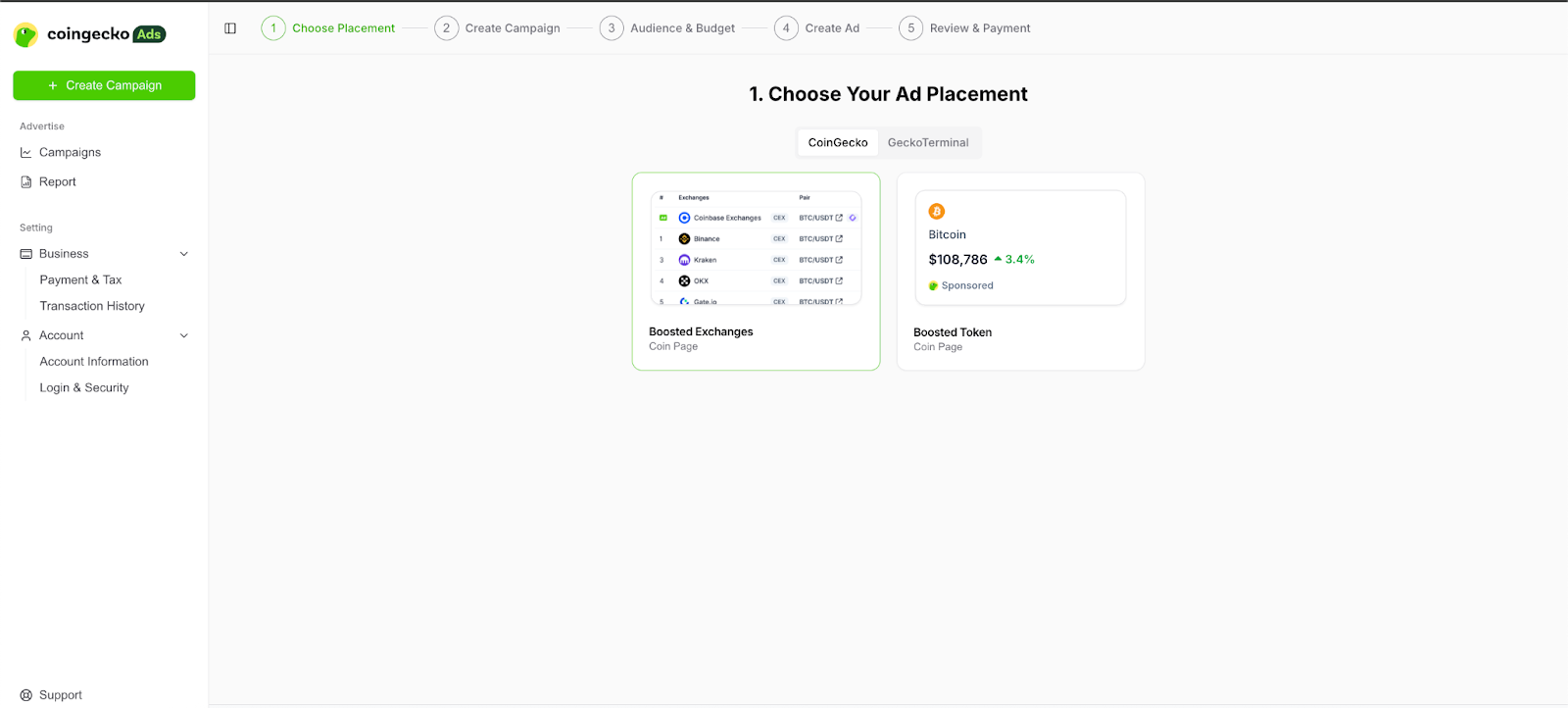
Task: Click the $108,786 Bitcoin price
Action: (957, 260)
